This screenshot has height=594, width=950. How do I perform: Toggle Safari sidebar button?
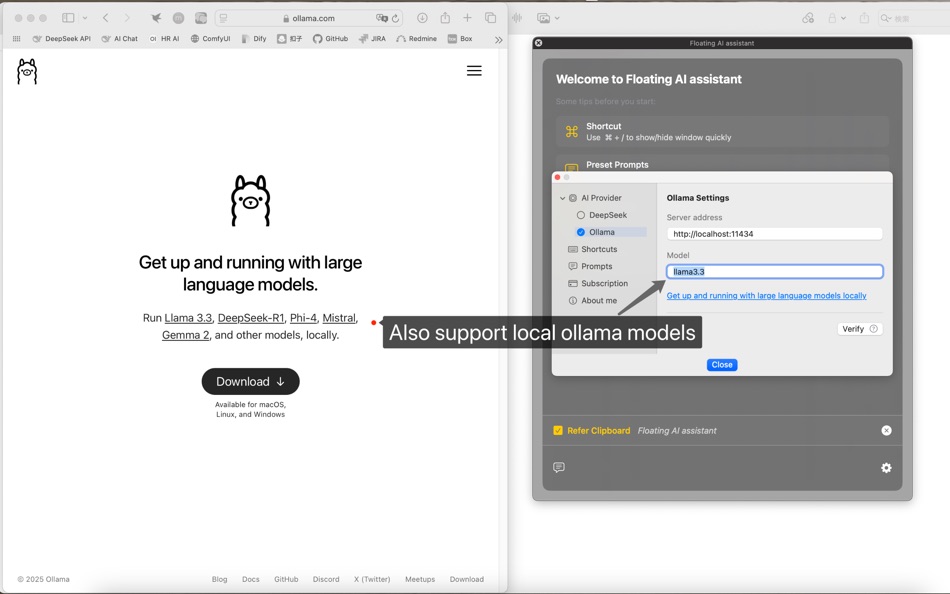coord(68,18)
